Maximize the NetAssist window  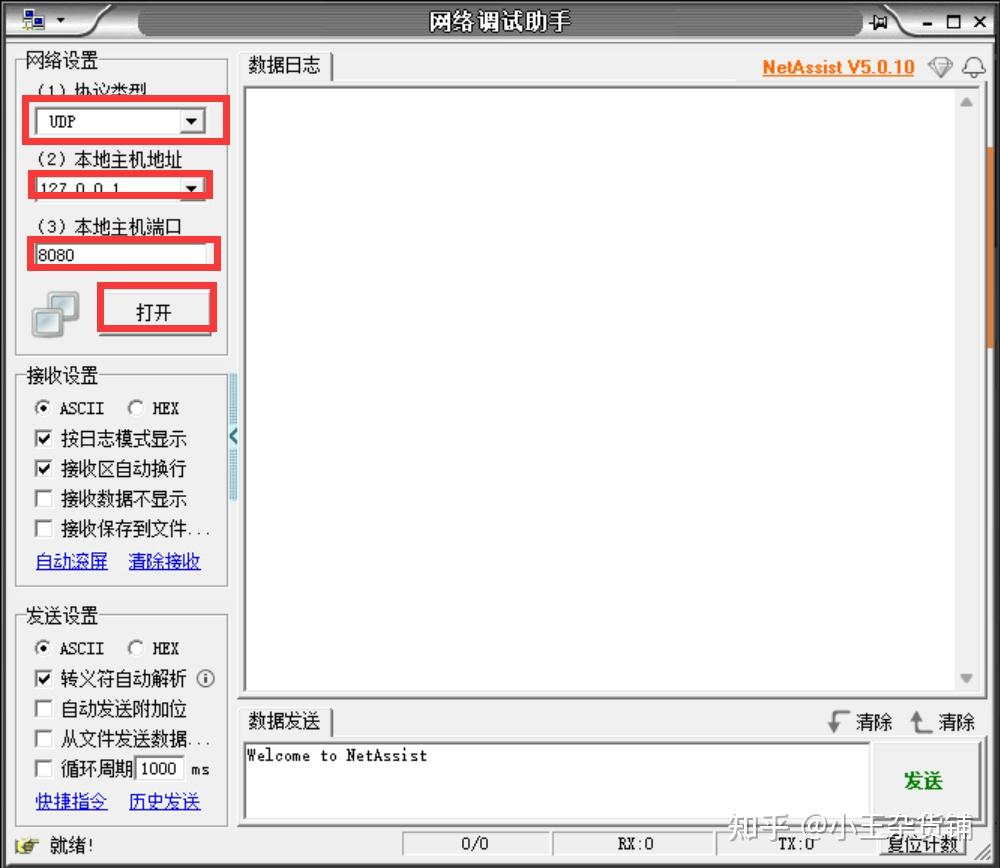click(953, 22)
